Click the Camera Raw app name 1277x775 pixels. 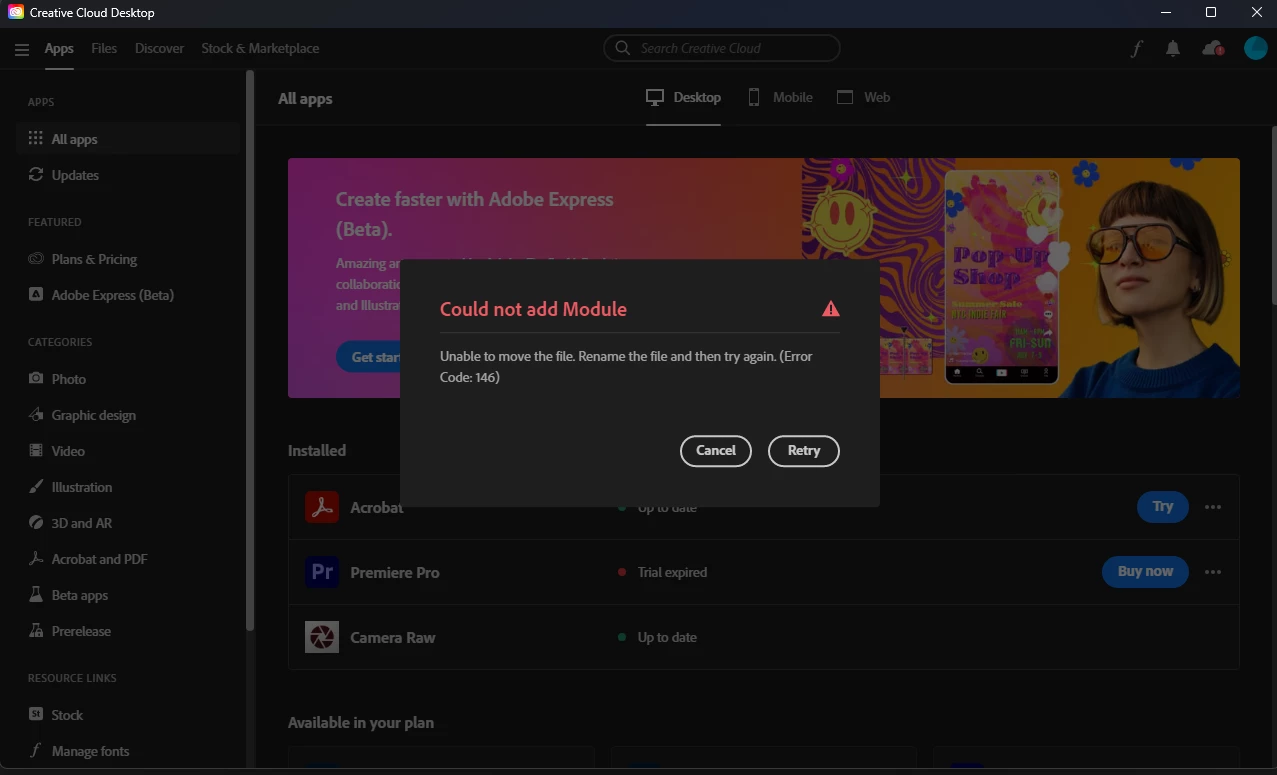click(x=393, y=637)
